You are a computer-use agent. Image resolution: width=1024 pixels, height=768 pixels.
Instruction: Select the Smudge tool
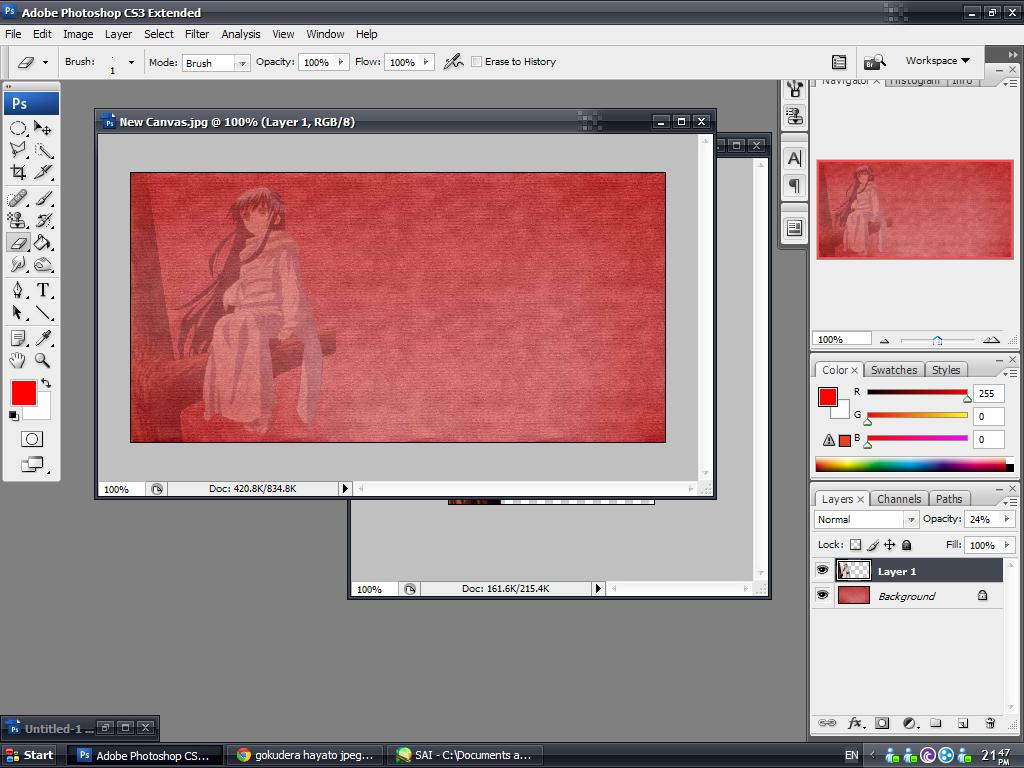click(18, 264)
